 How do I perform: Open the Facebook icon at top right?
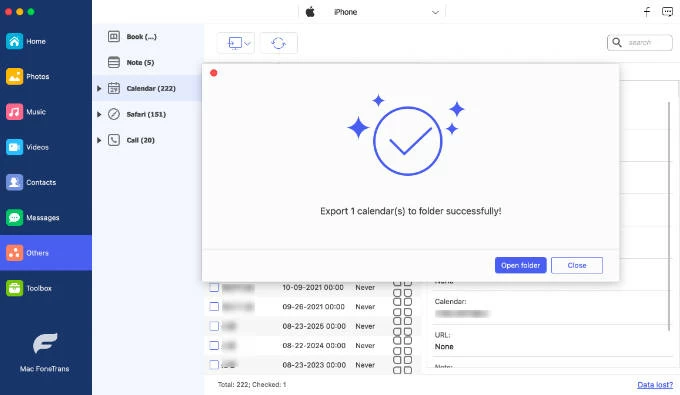tap(647, 12)
